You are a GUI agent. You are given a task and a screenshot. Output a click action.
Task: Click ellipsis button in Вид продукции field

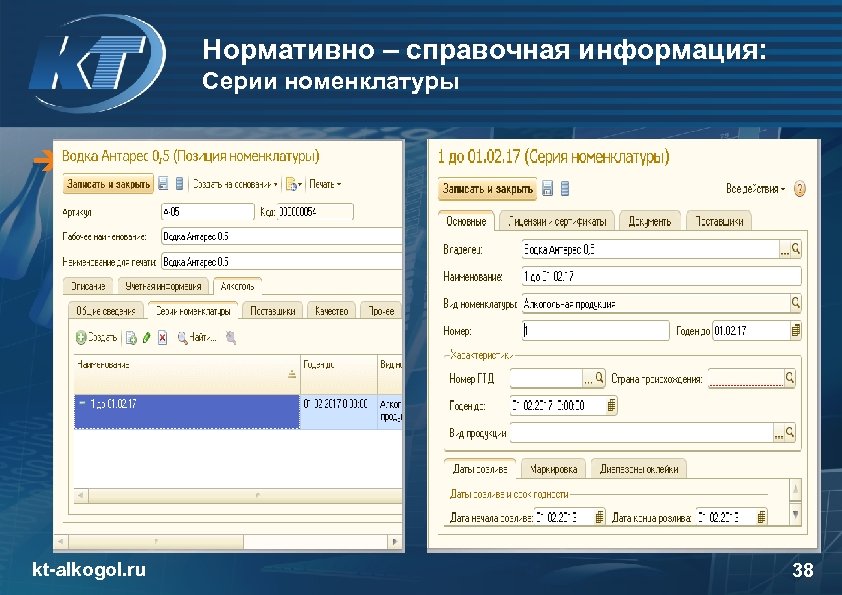click(779, 433)
